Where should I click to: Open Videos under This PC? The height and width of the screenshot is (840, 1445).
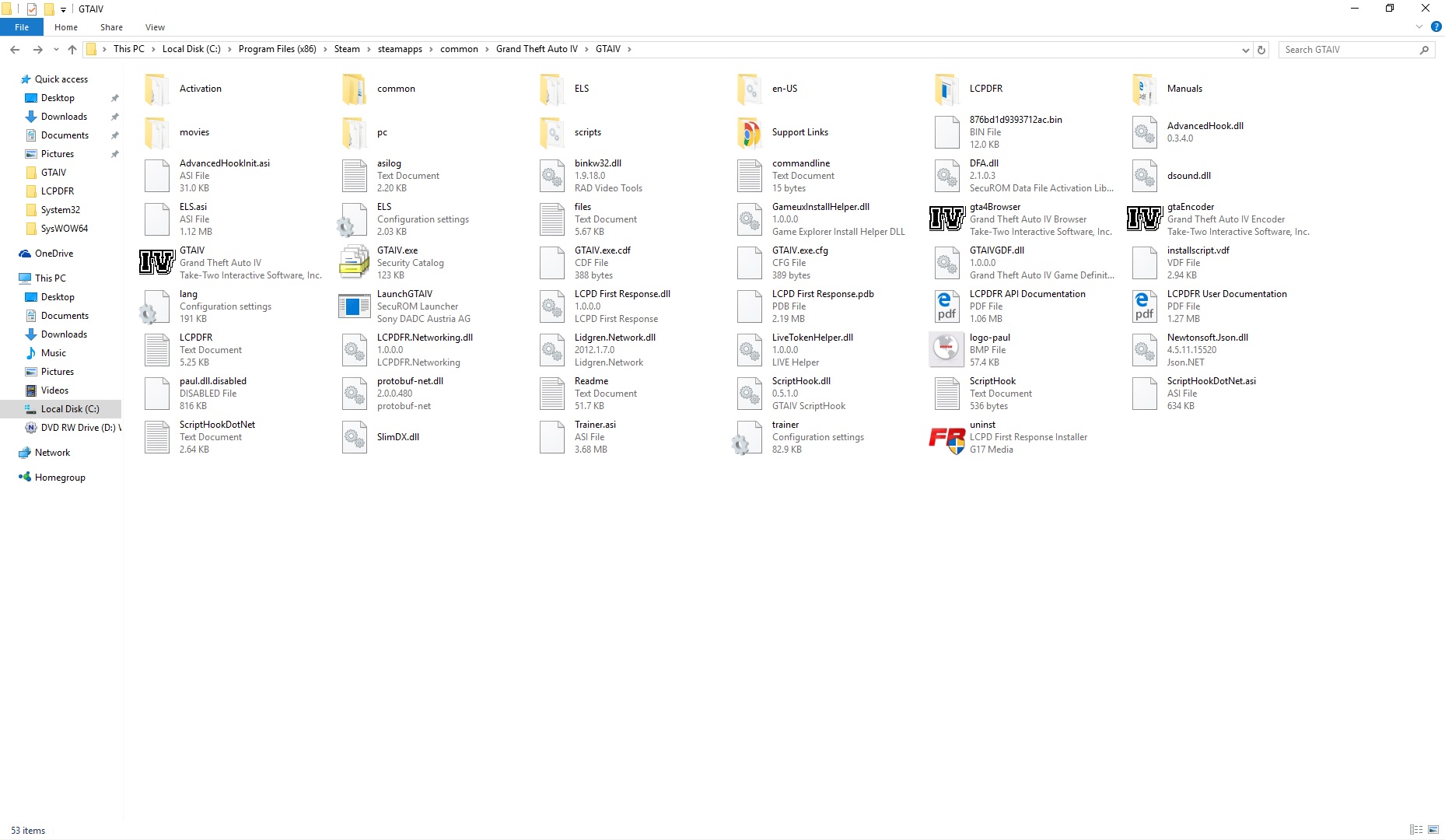point(54,390)
